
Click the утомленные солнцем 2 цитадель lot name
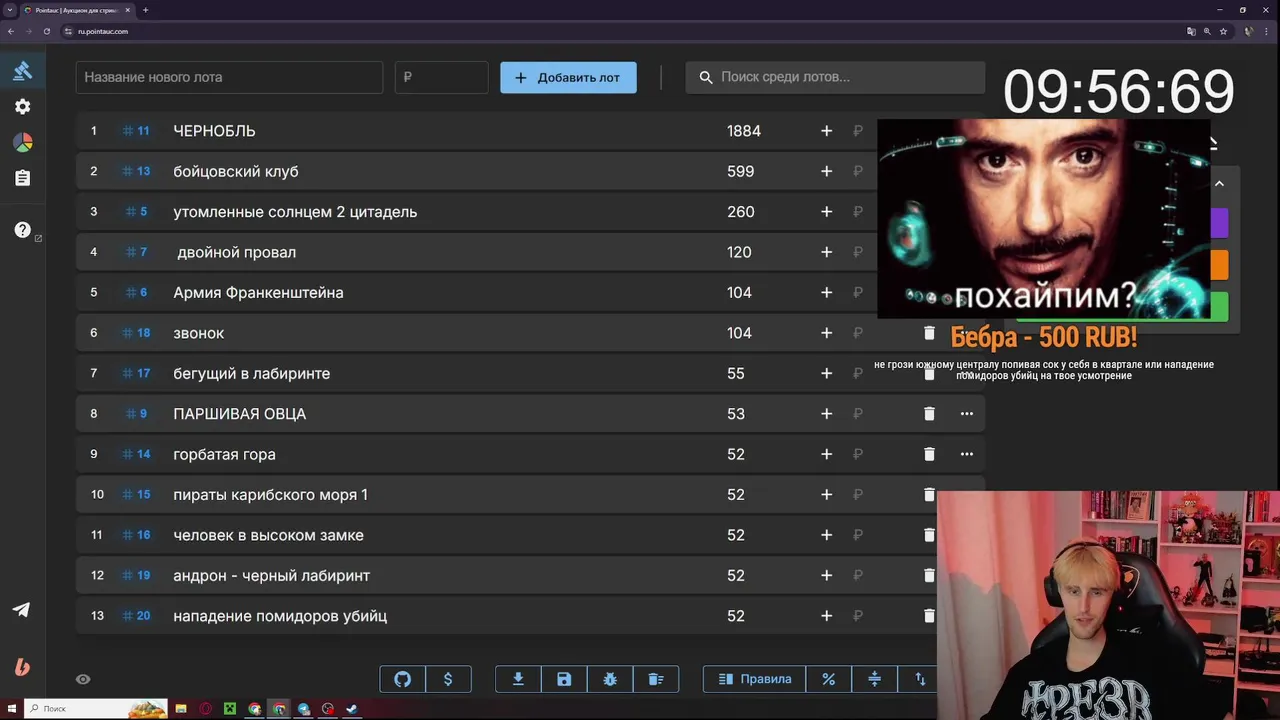point(295,212)
